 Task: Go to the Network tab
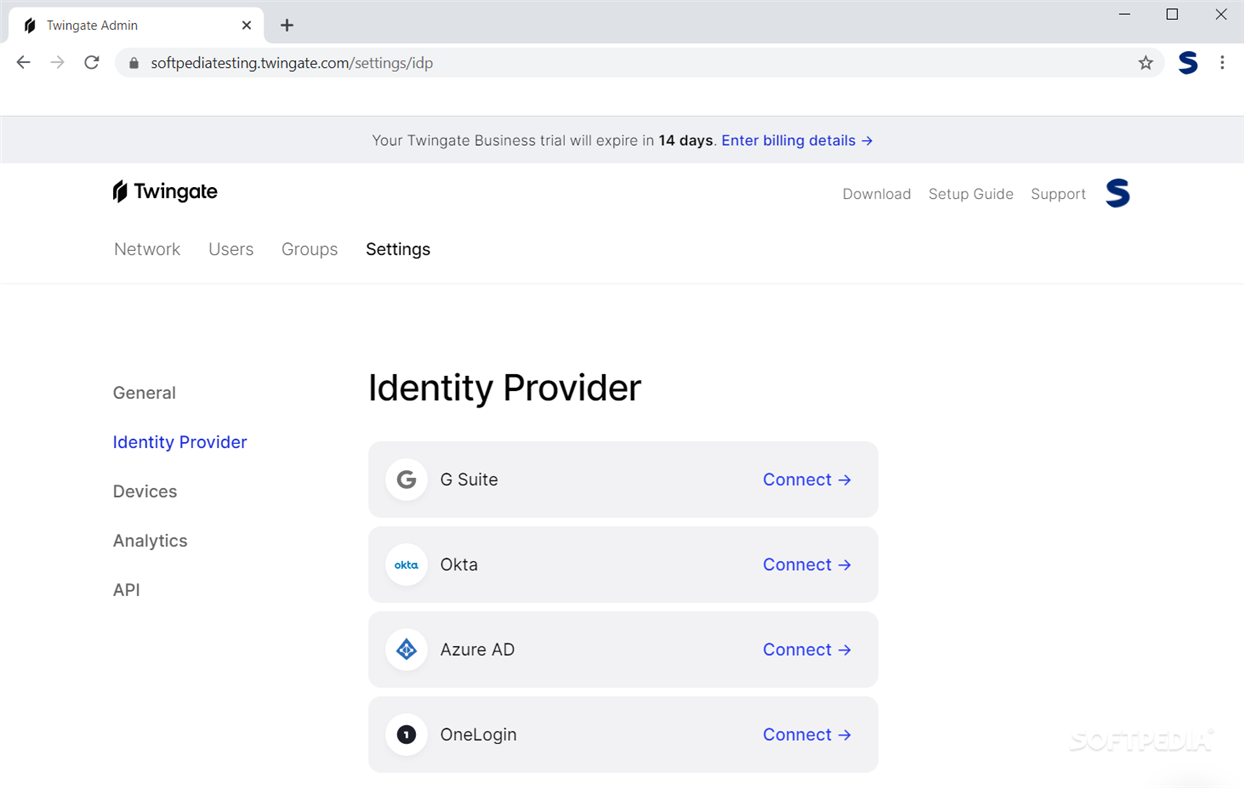click(x=147, y=249)
